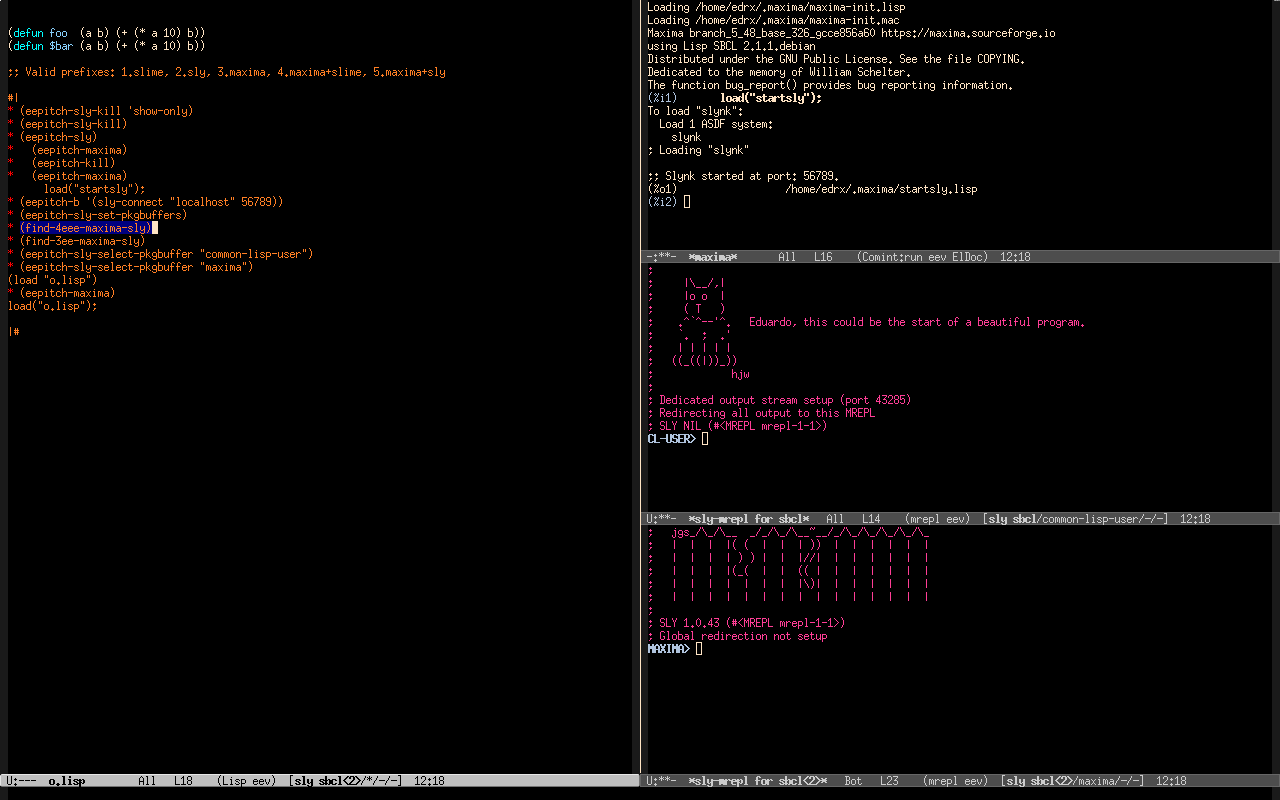Place cursor on the defun $bar line

tap(106, 46)
